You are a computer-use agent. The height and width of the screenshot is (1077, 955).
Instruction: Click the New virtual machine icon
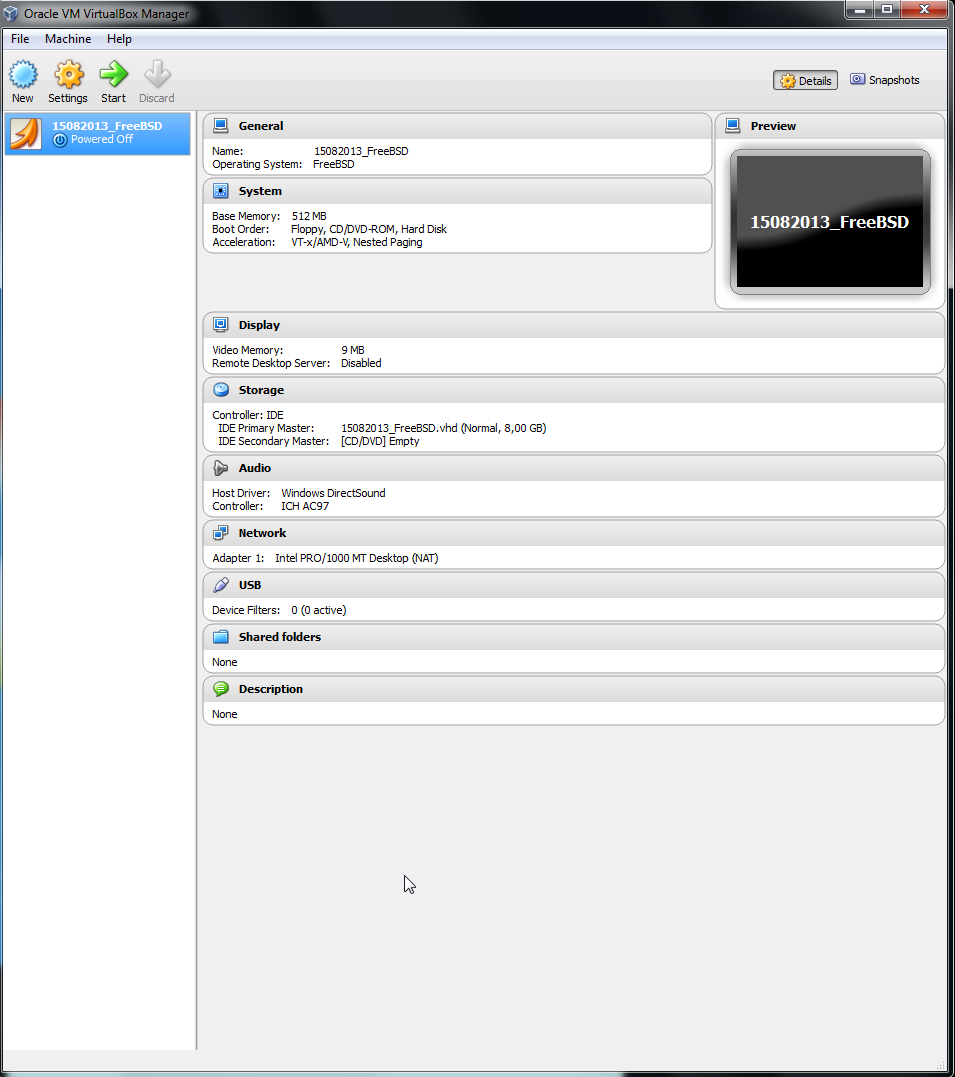(x=23, y=75)
